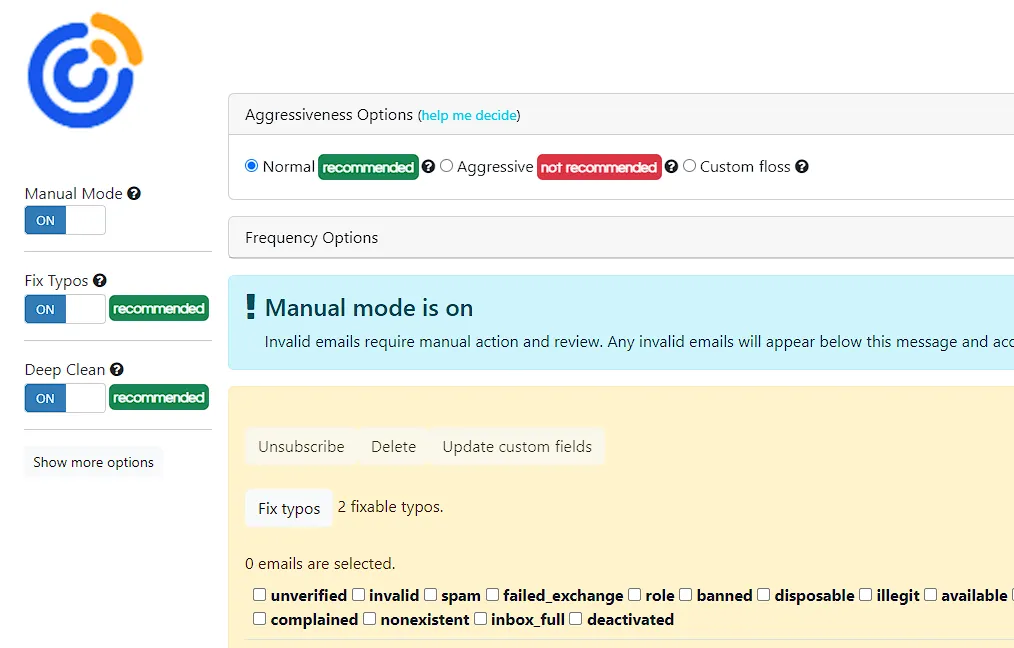Check the illegit filter checkbox
1014x648 pixels.
865,594
